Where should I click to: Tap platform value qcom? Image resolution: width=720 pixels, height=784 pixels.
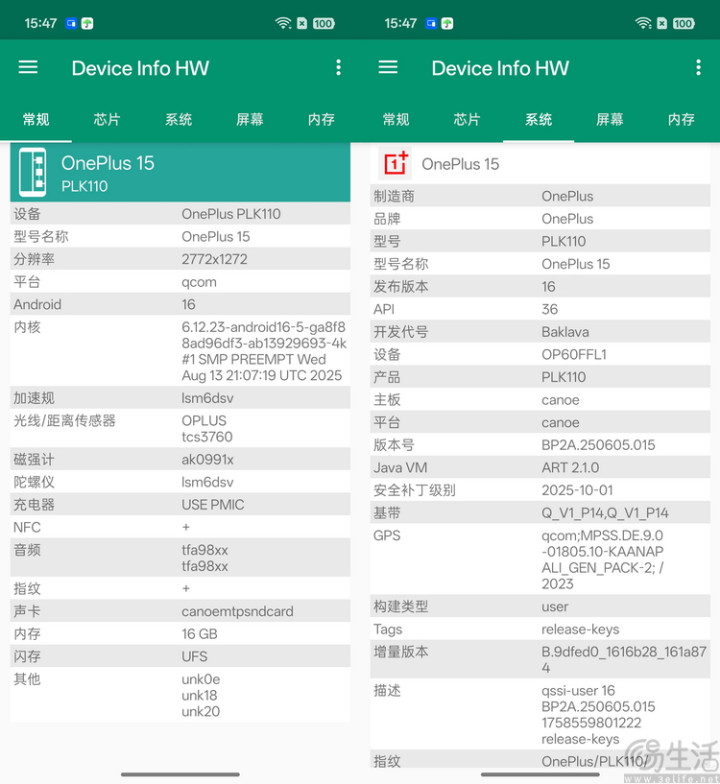199,282
